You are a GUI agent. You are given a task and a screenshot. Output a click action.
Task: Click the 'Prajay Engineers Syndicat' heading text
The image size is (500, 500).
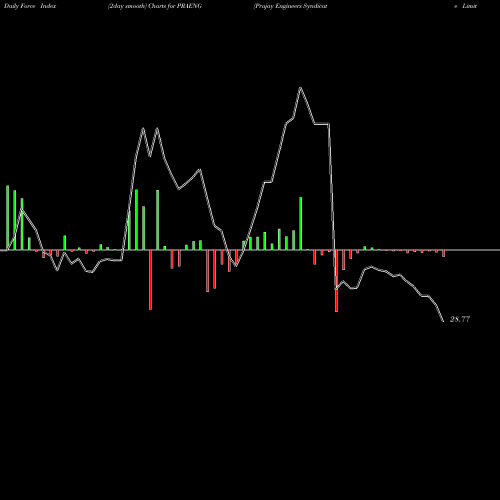tap(290, 6)
